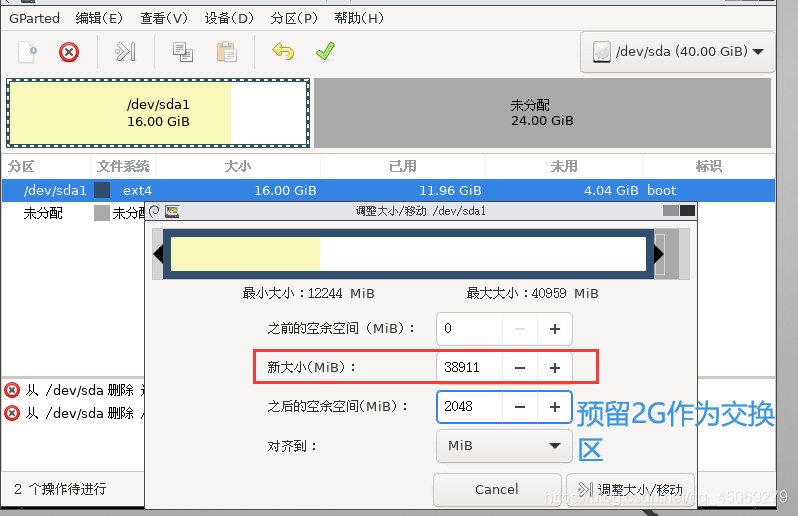Open the 设备(D) menu
This screenshot has height=516, width=798.
tap(229, 18)
